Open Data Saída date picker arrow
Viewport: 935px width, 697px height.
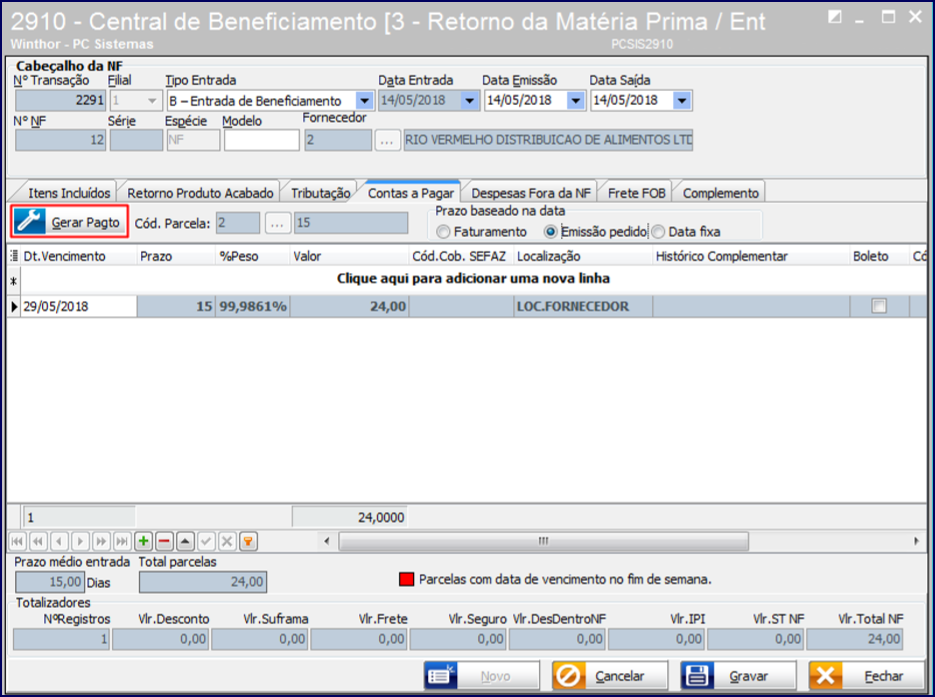pos(682,101)
